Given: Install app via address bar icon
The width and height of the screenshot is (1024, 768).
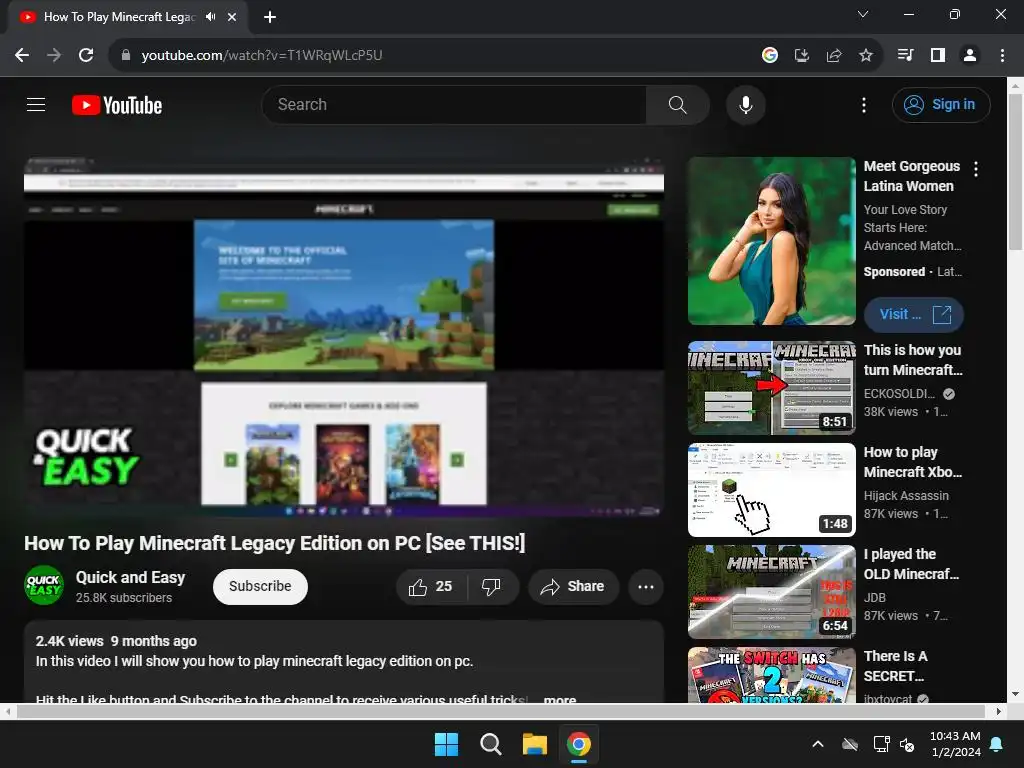Looking at the screenshot, I should (x=802, y=56).
